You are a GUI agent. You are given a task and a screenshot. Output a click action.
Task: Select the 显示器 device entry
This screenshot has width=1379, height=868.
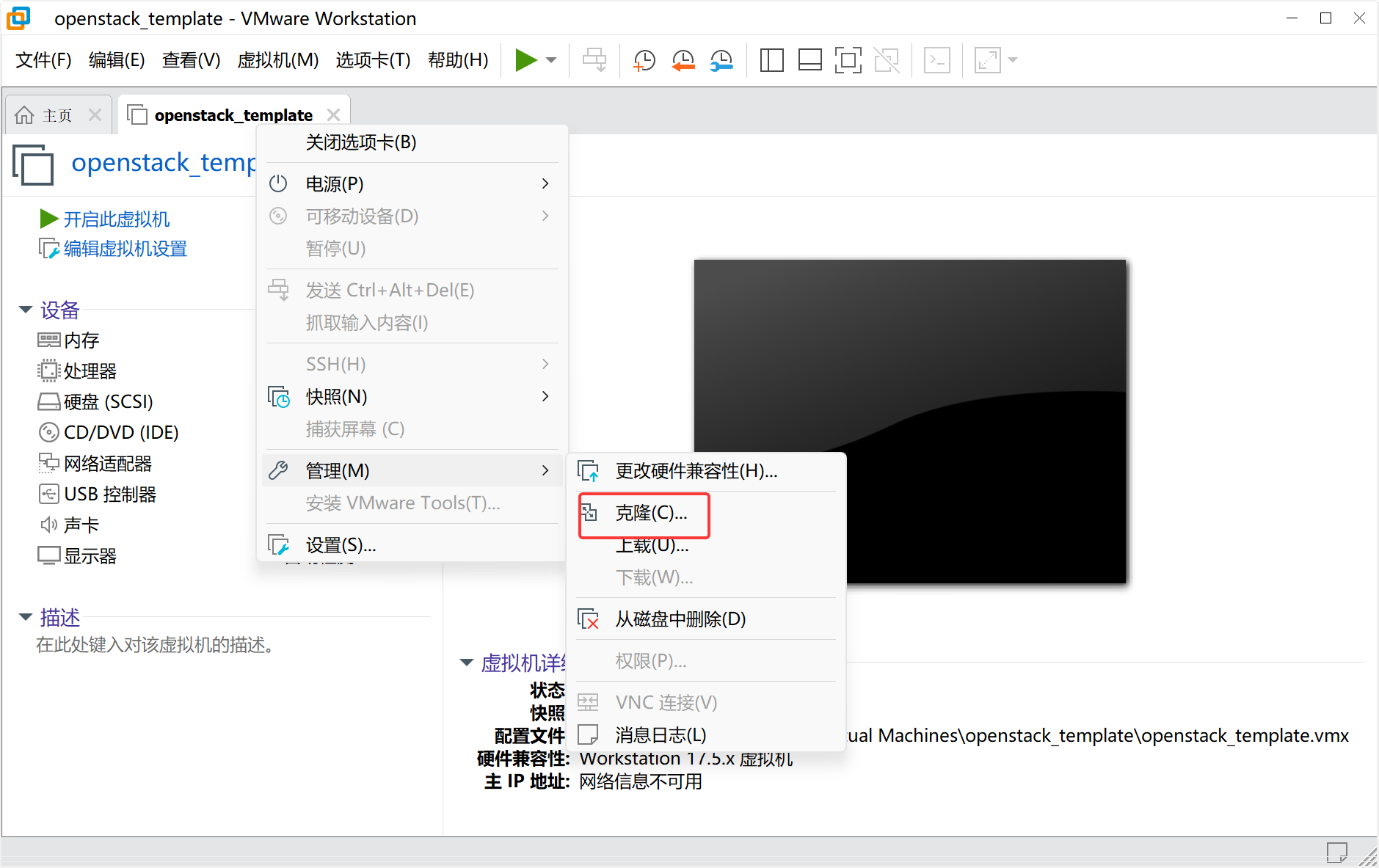point(77,556)
